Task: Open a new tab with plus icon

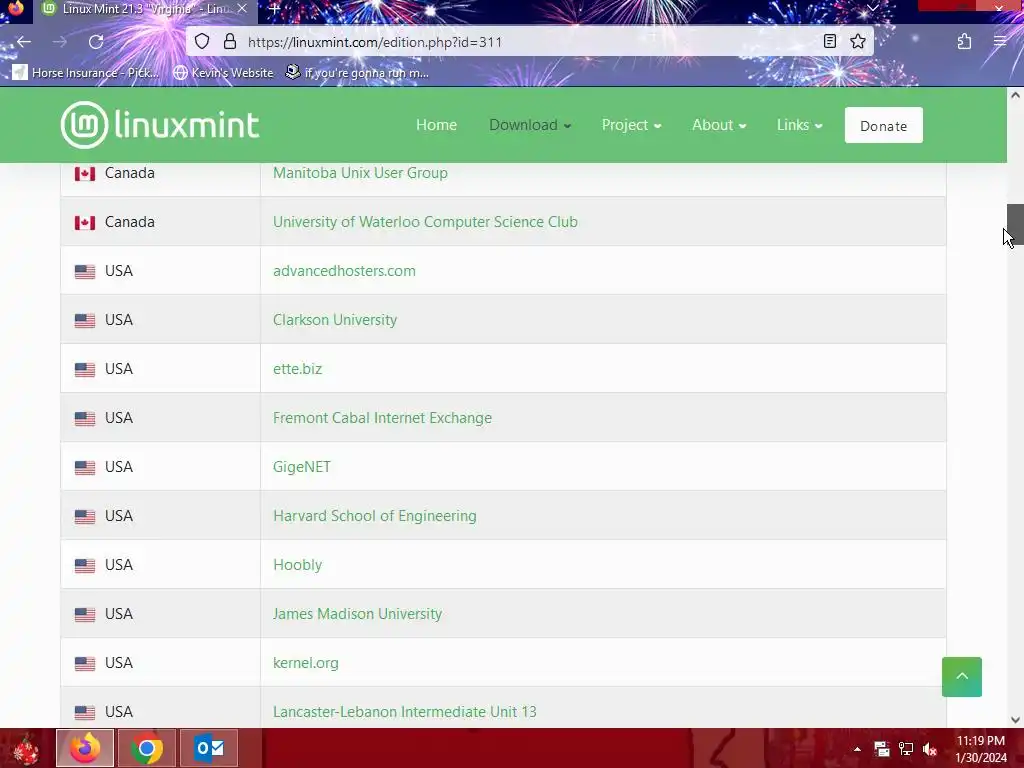Action: tap(274, 9)
